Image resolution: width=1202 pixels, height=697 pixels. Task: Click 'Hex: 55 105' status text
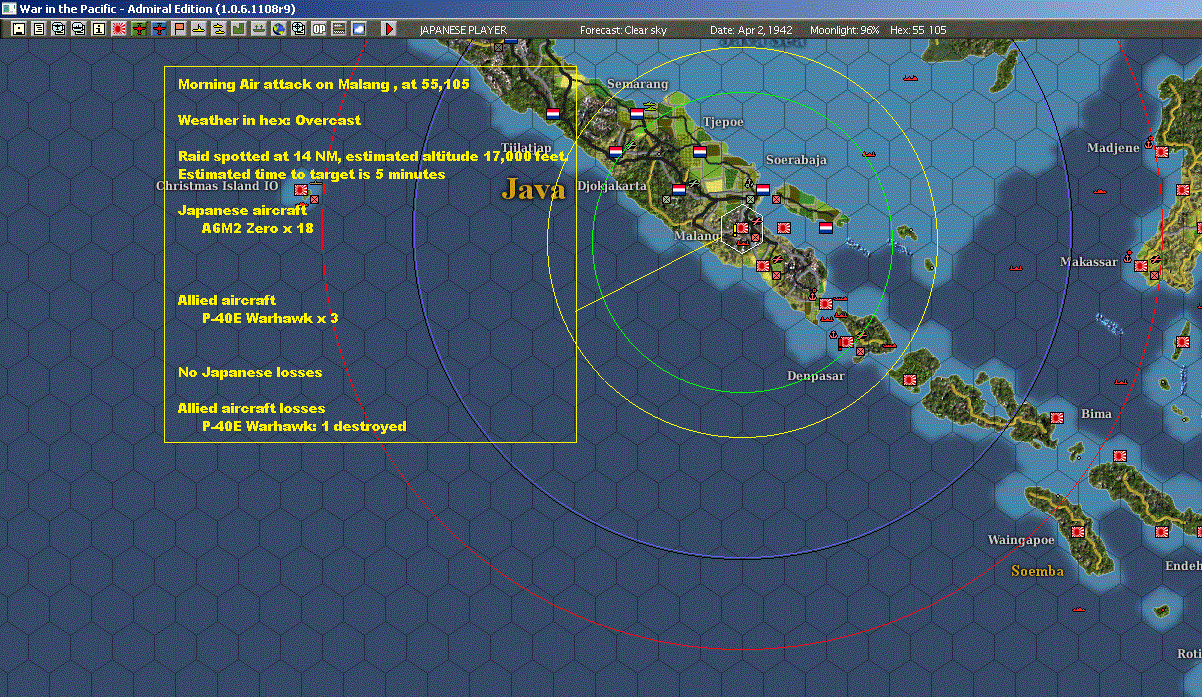(916, 30)
